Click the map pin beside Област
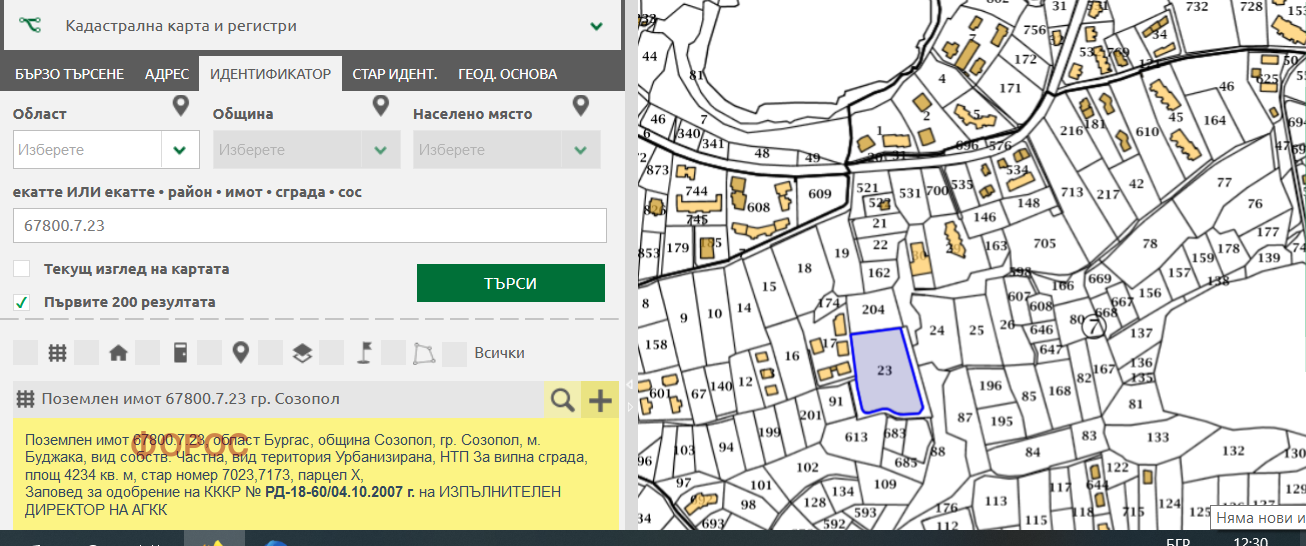Image resolution: width=1306 pixels, height=546 pixels. [180, 106]
